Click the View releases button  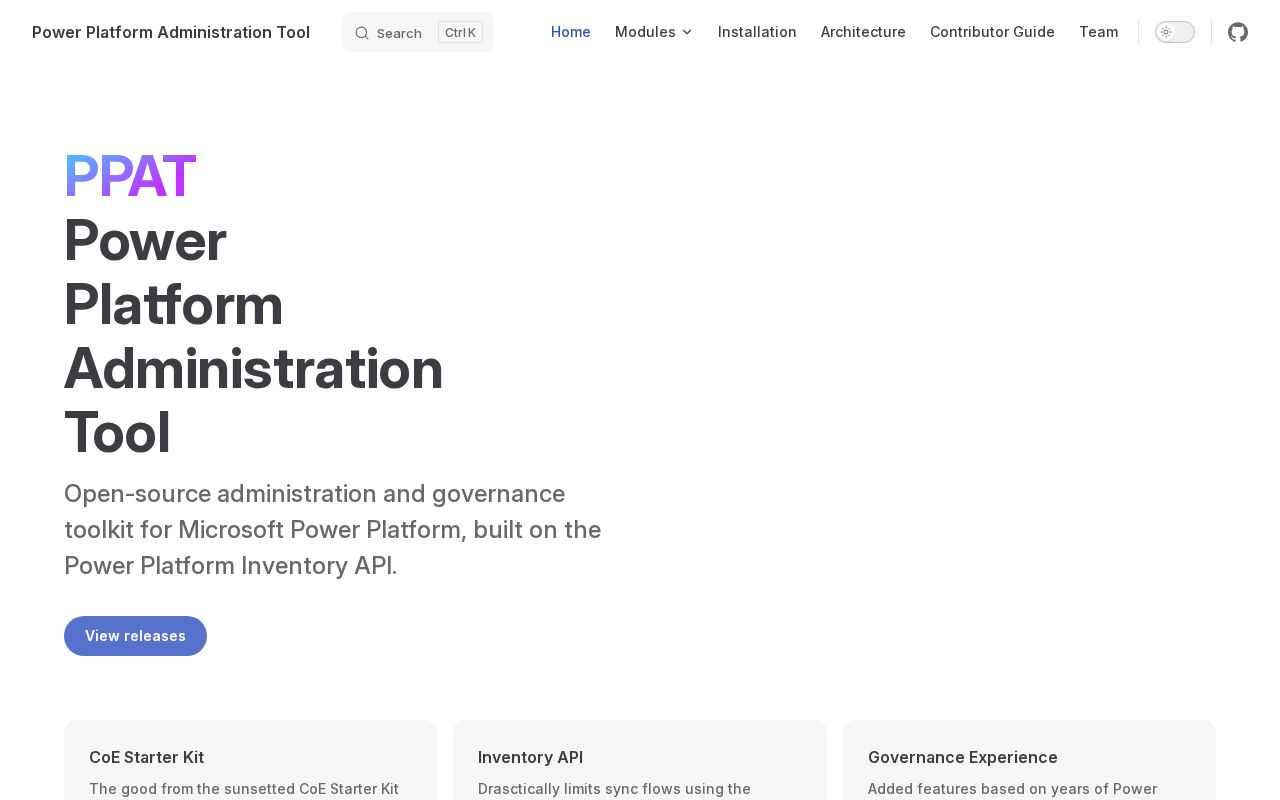pos(135,636)
